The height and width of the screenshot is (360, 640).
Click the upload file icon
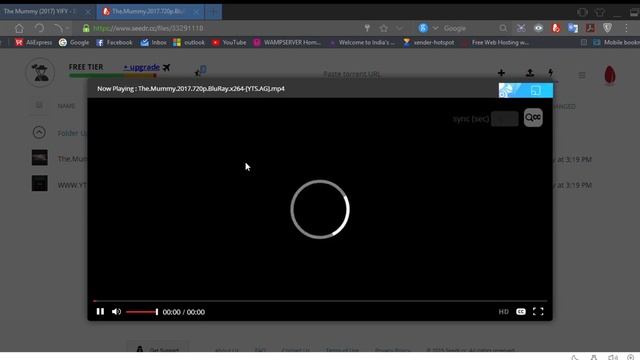530,73
